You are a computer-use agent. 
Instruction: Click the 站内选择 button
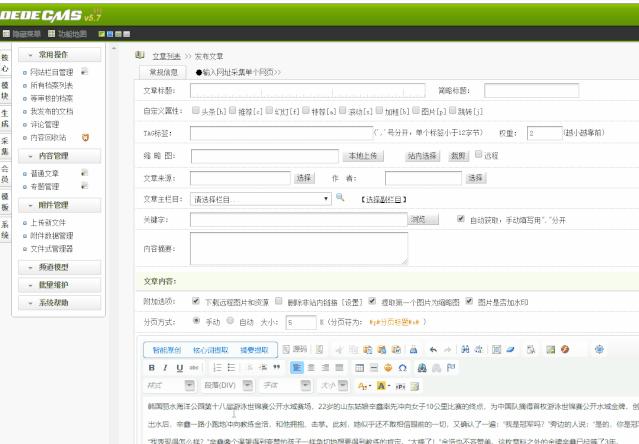click(x=422, y=156)
